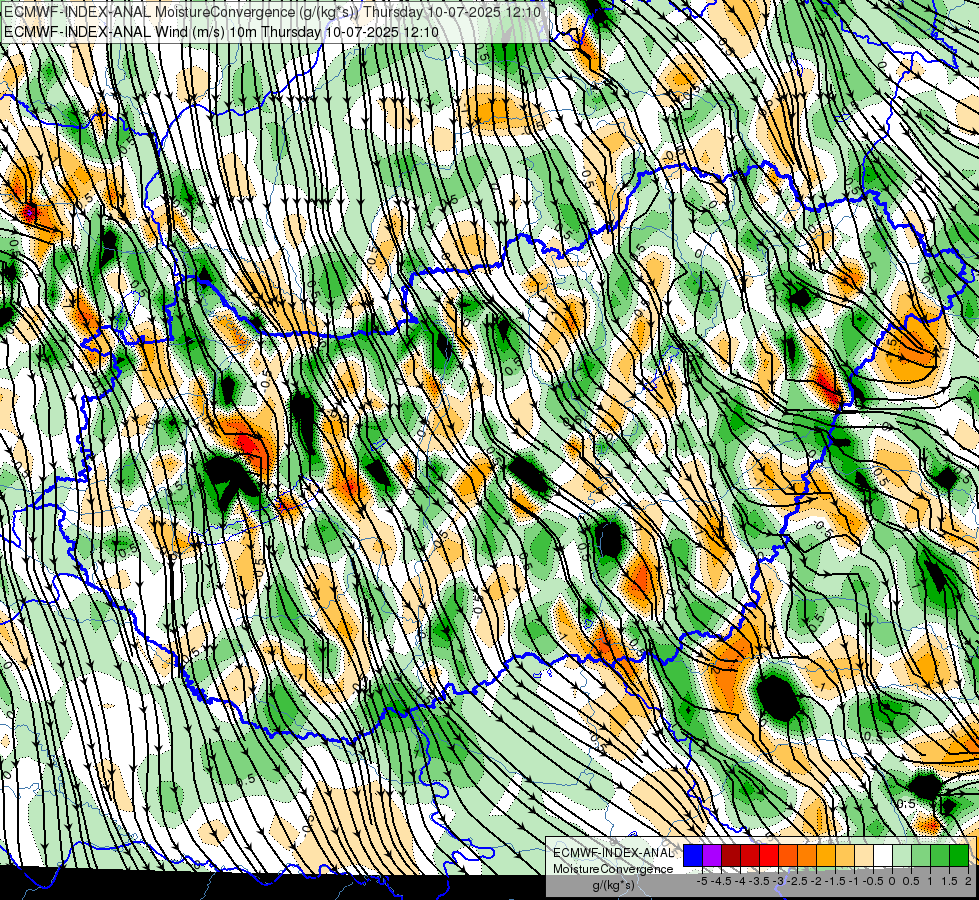Image resolution: width=979 pixels, height=900 pixels.
Task: Click the legend tick label -3
Action: [779, 881]
